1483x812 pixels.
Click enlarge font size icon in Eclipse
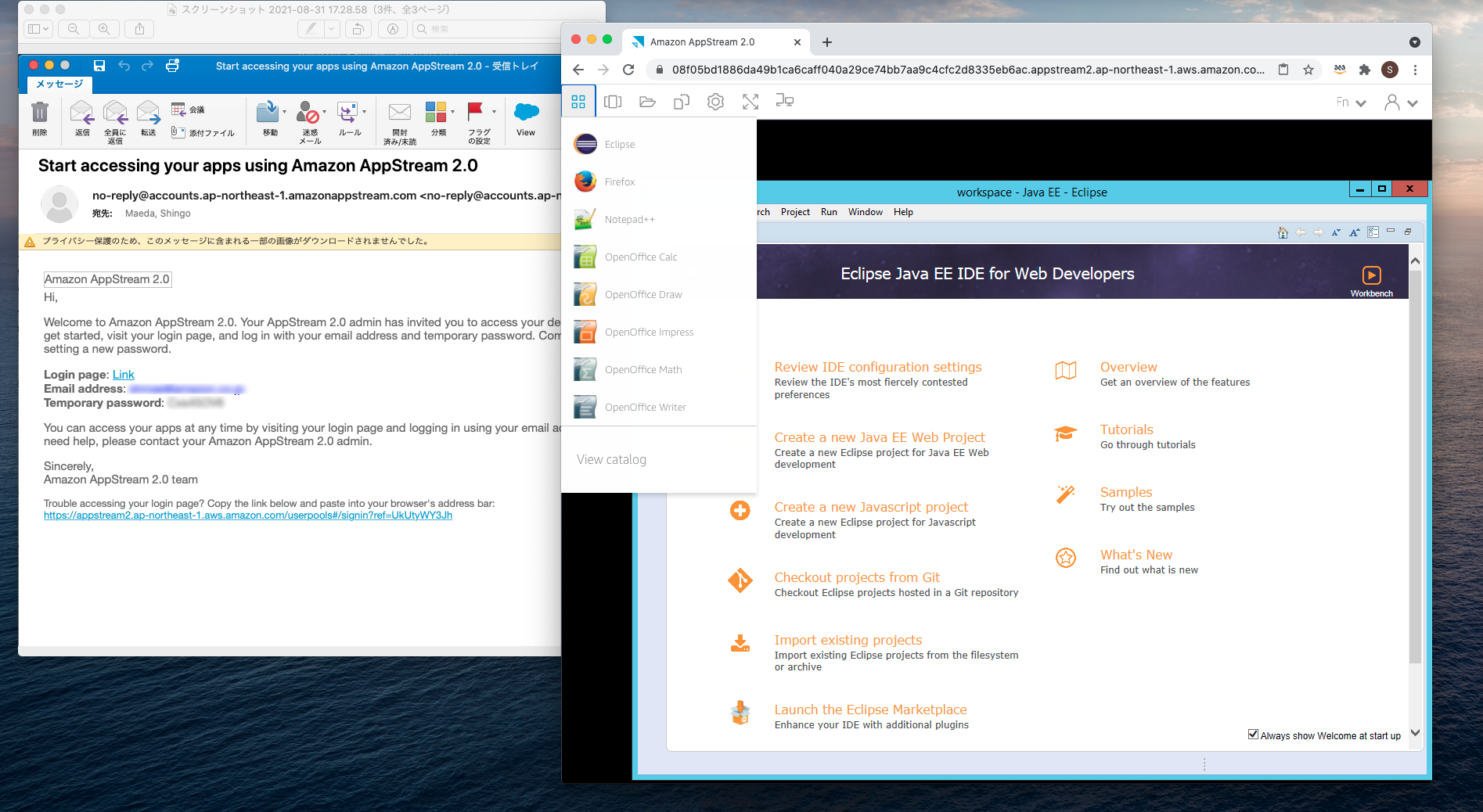click(x=1355, y=232)
